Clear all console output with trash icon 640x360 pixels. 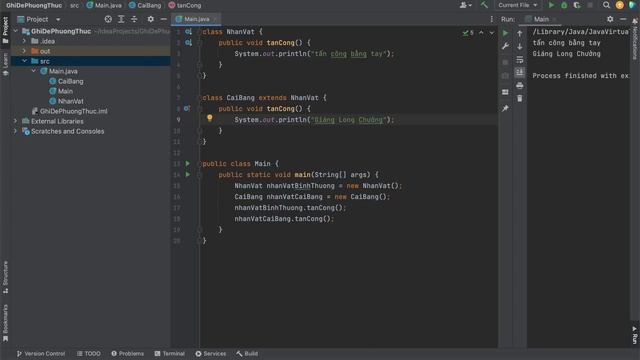(520, 98)
